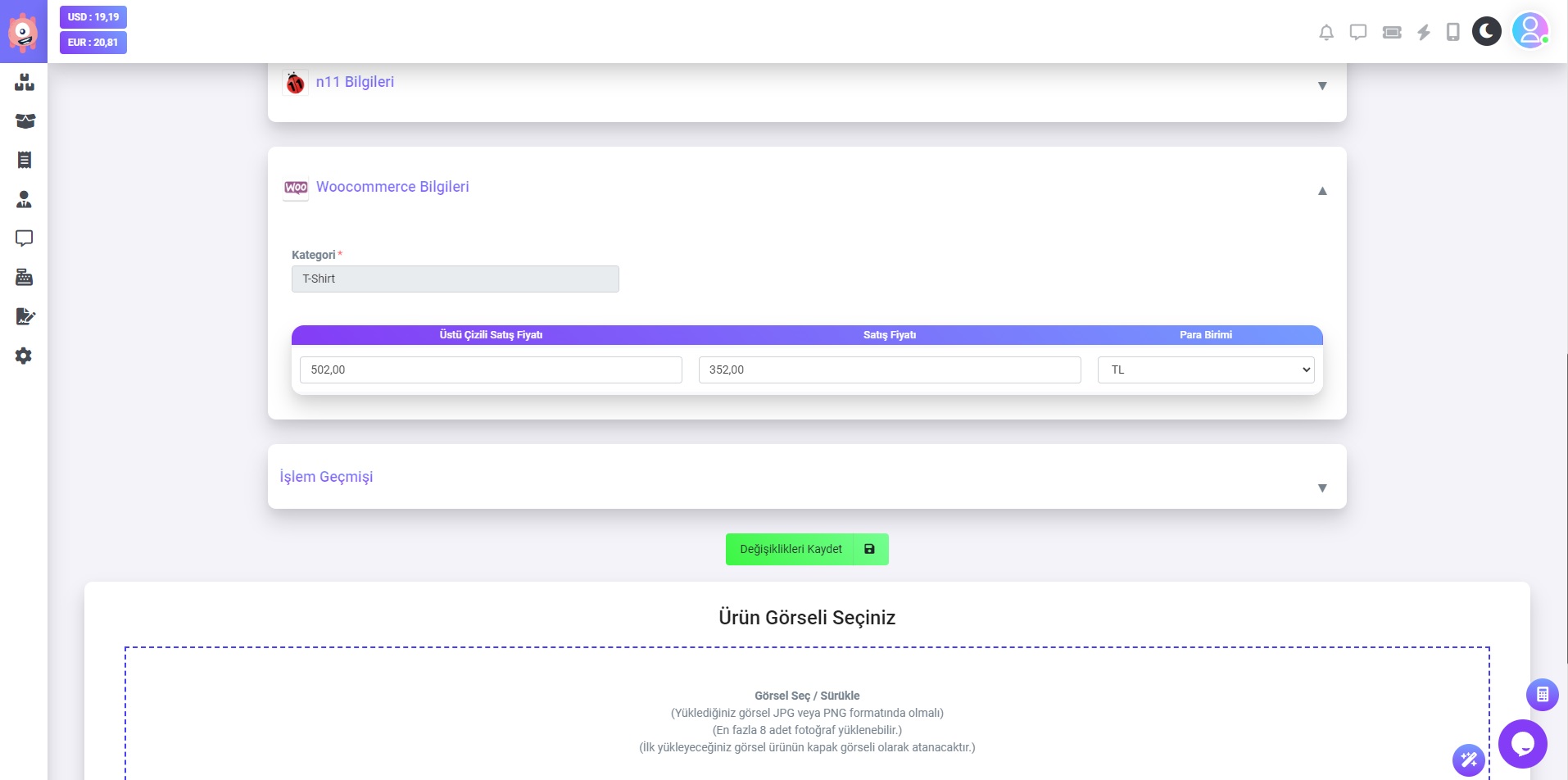Image resolution: width=1568 pixels, height=780 pixels.
Task: Toggle dark mode with moon icon
Action: (1486, 32)
